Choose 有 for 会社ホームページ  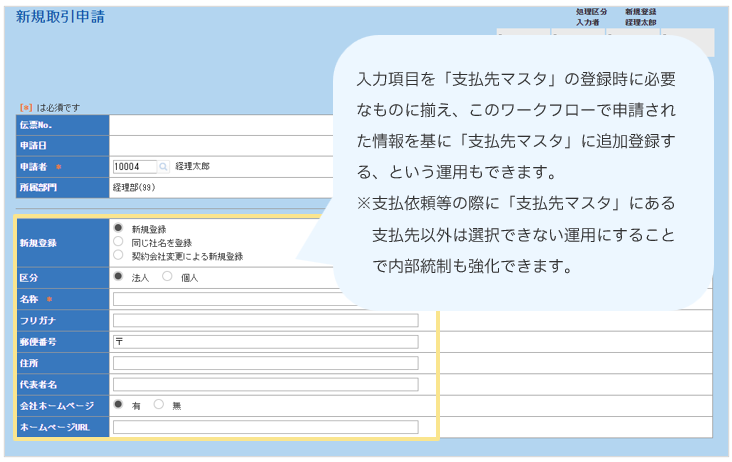[x=118, y=405]
